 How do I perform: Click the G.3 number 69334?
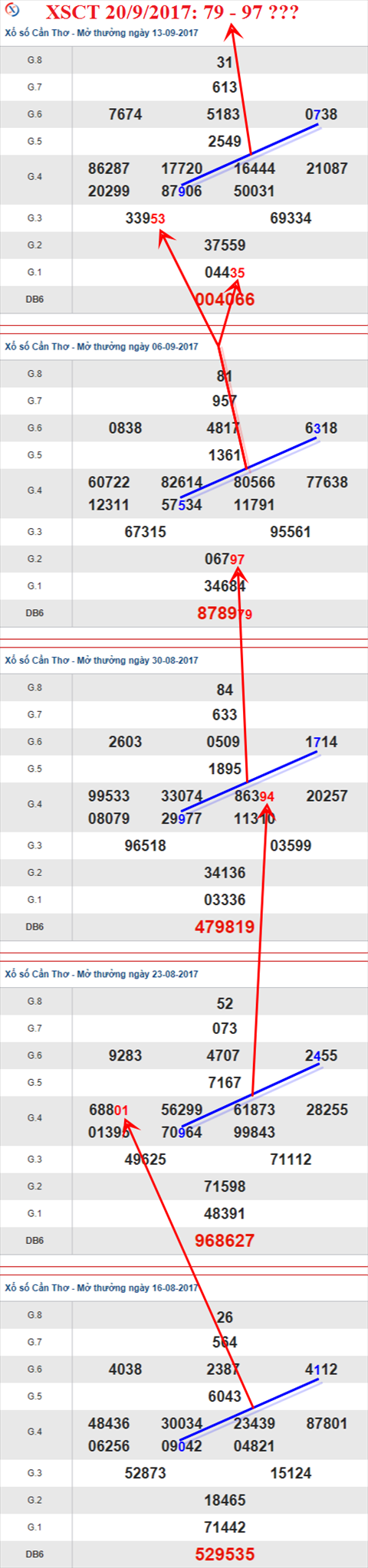(291, 218)
